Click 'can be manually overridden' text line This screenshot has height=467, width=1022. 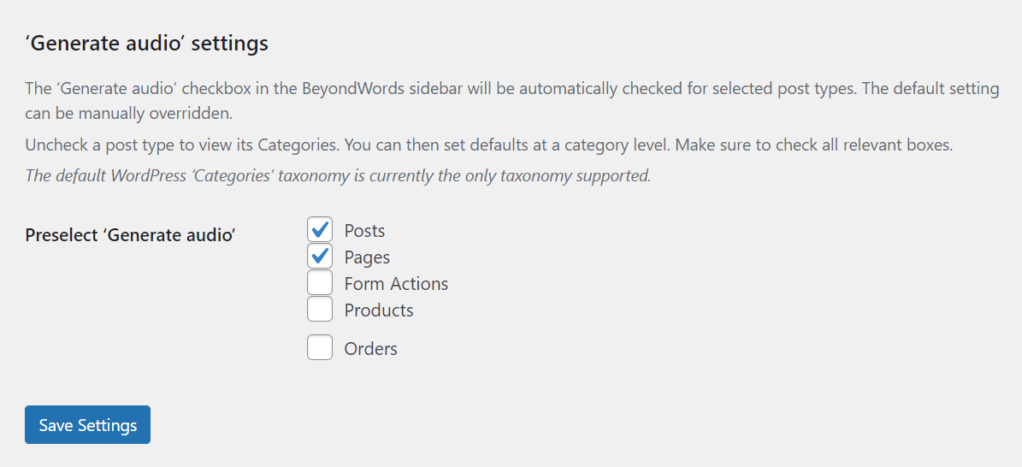tap(128, 112)
